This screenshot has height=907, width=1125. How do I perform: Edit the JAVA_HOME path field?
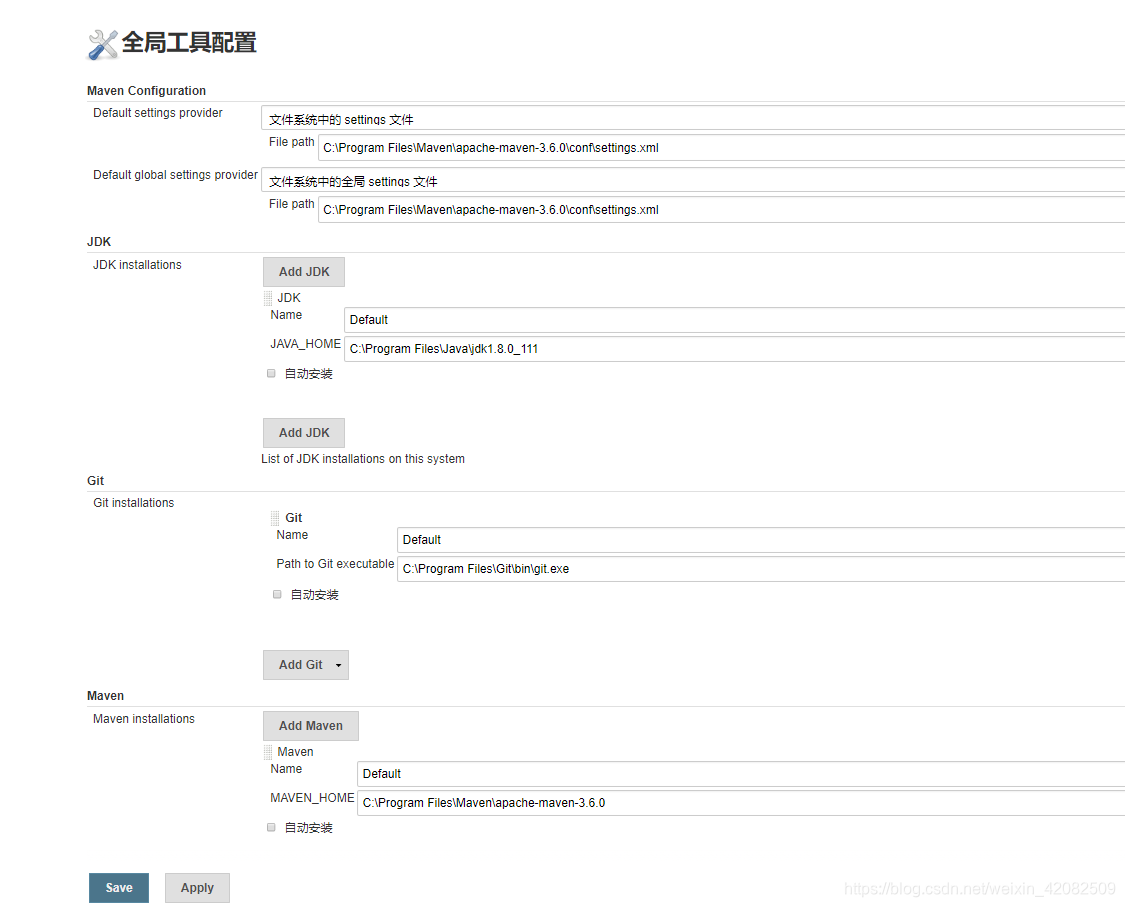click(735, 349)
